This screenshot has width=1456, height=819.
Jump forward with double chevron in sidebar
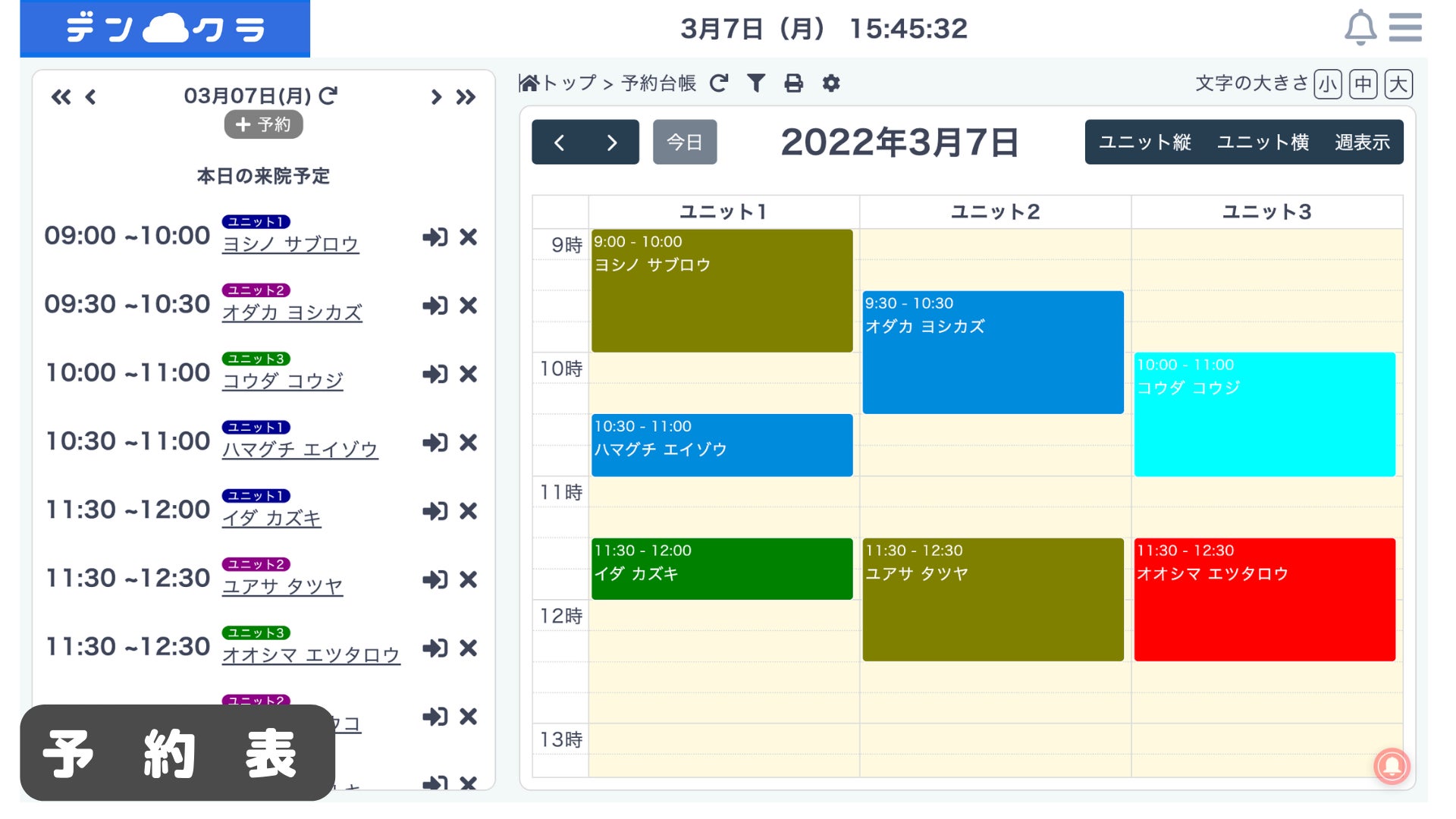[466, 97]
